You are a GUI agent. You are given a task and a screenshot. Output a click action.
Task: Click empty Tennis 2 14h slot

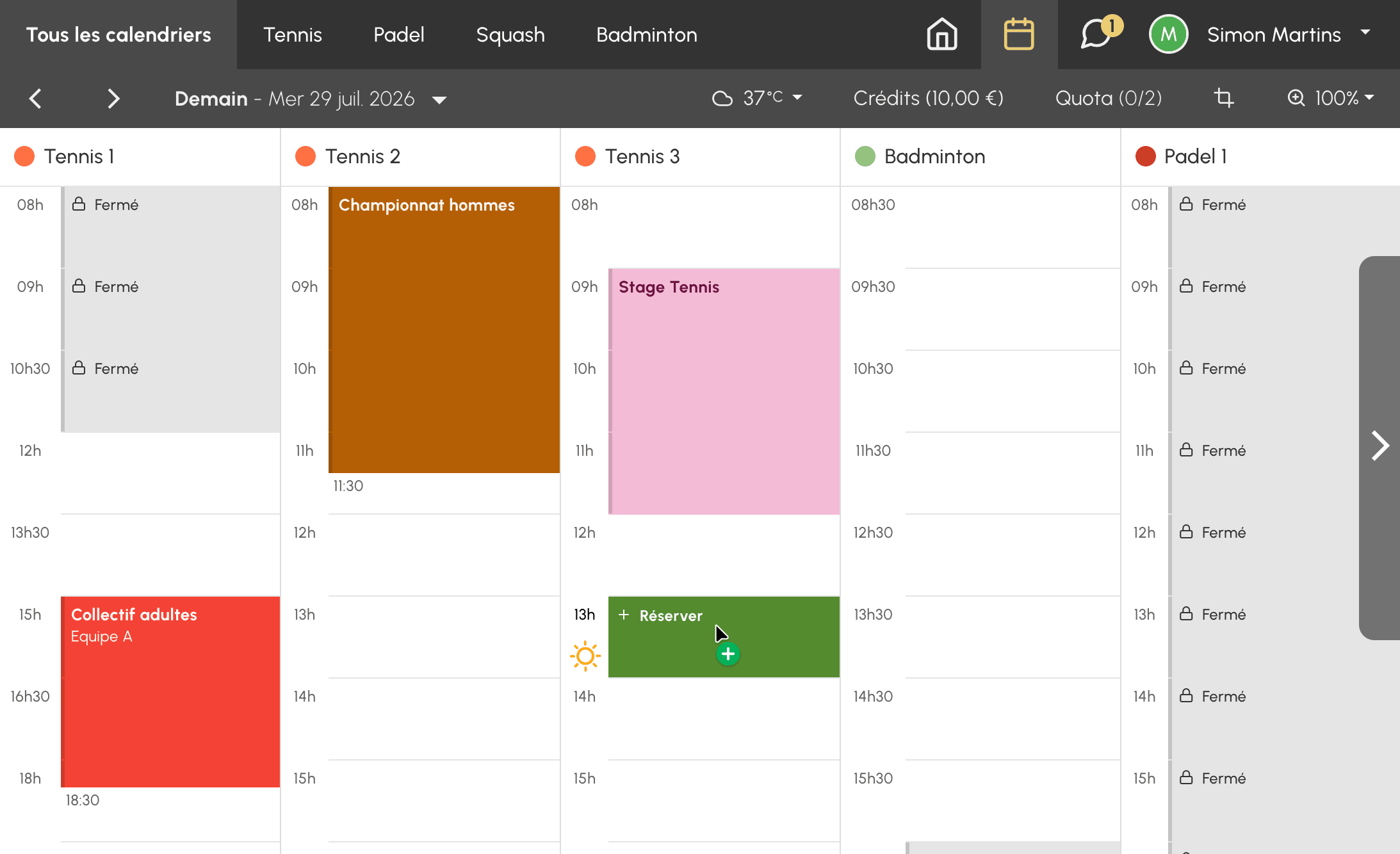click(444, 719)
